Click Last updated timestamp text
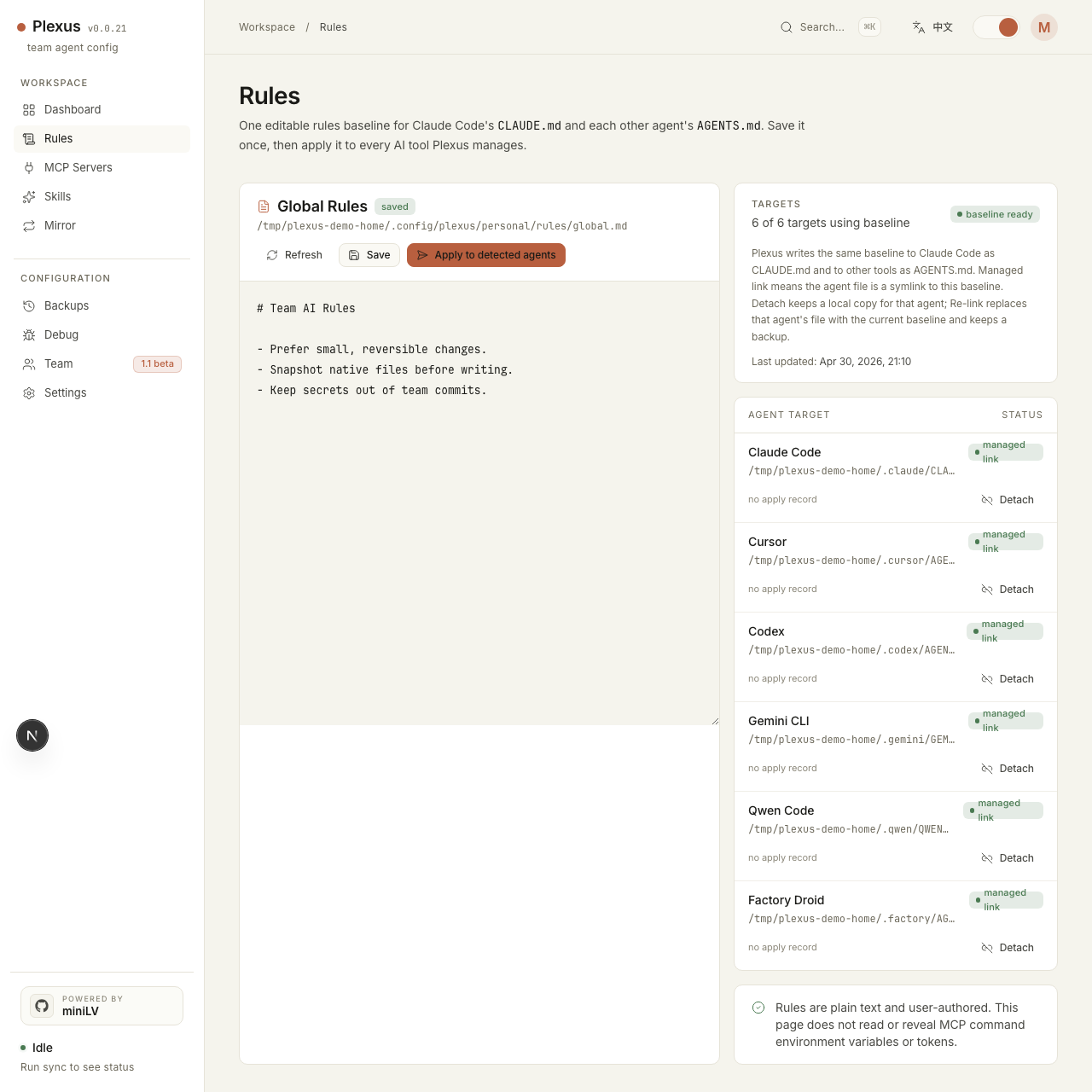 (x=831, y=362)
